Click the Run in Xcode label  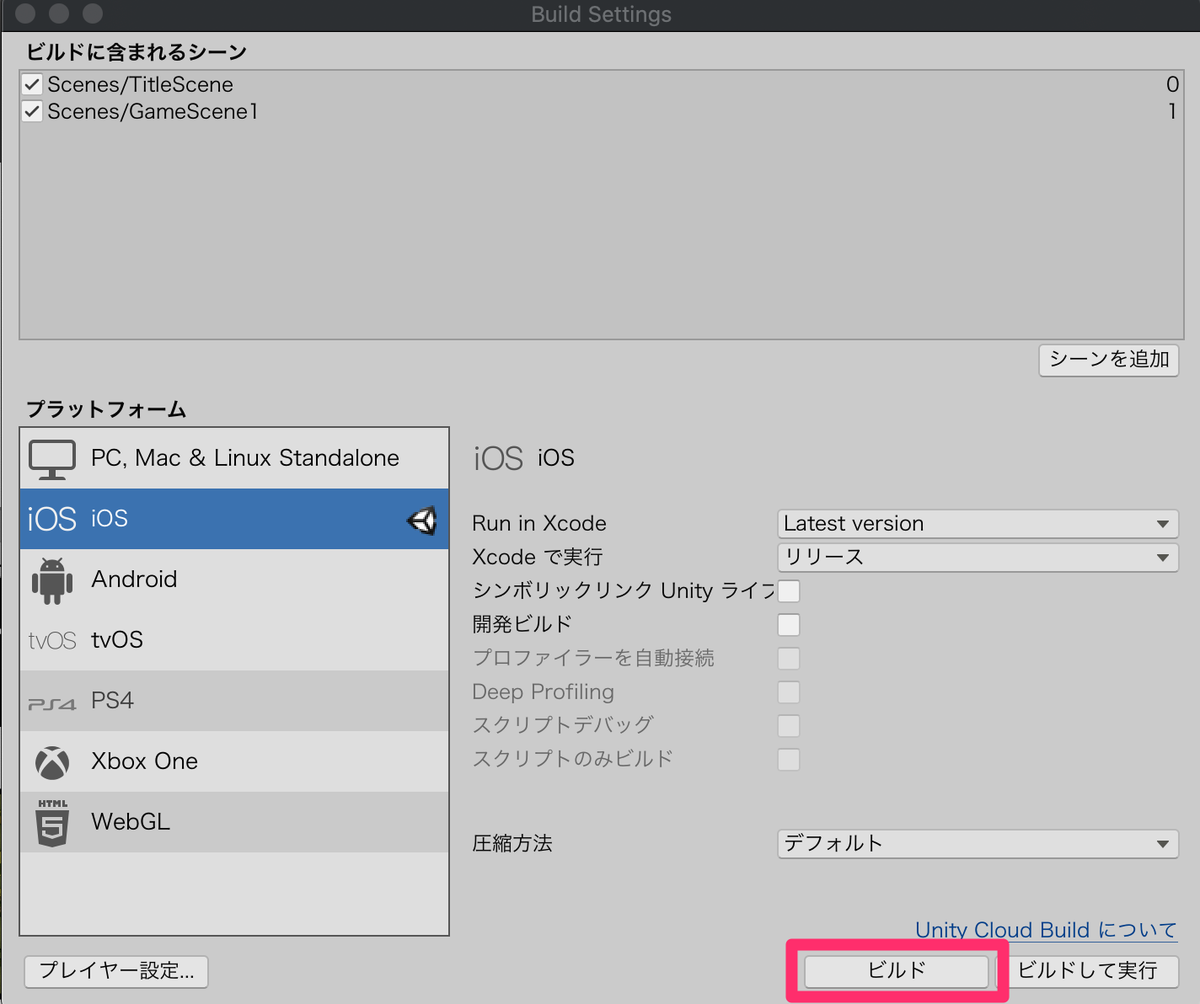point(539,523)
